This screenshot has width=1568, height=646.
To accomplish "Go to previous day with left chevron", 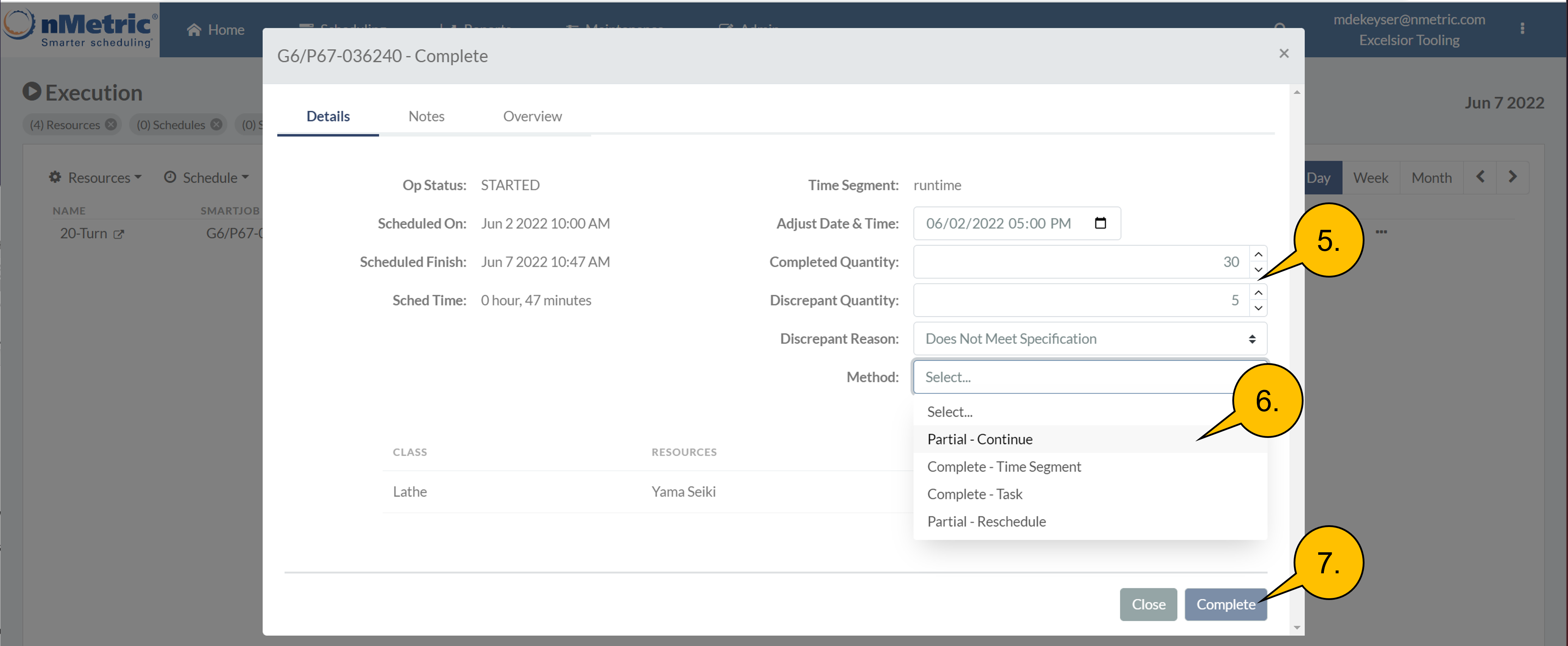I will pos(1480,177).
